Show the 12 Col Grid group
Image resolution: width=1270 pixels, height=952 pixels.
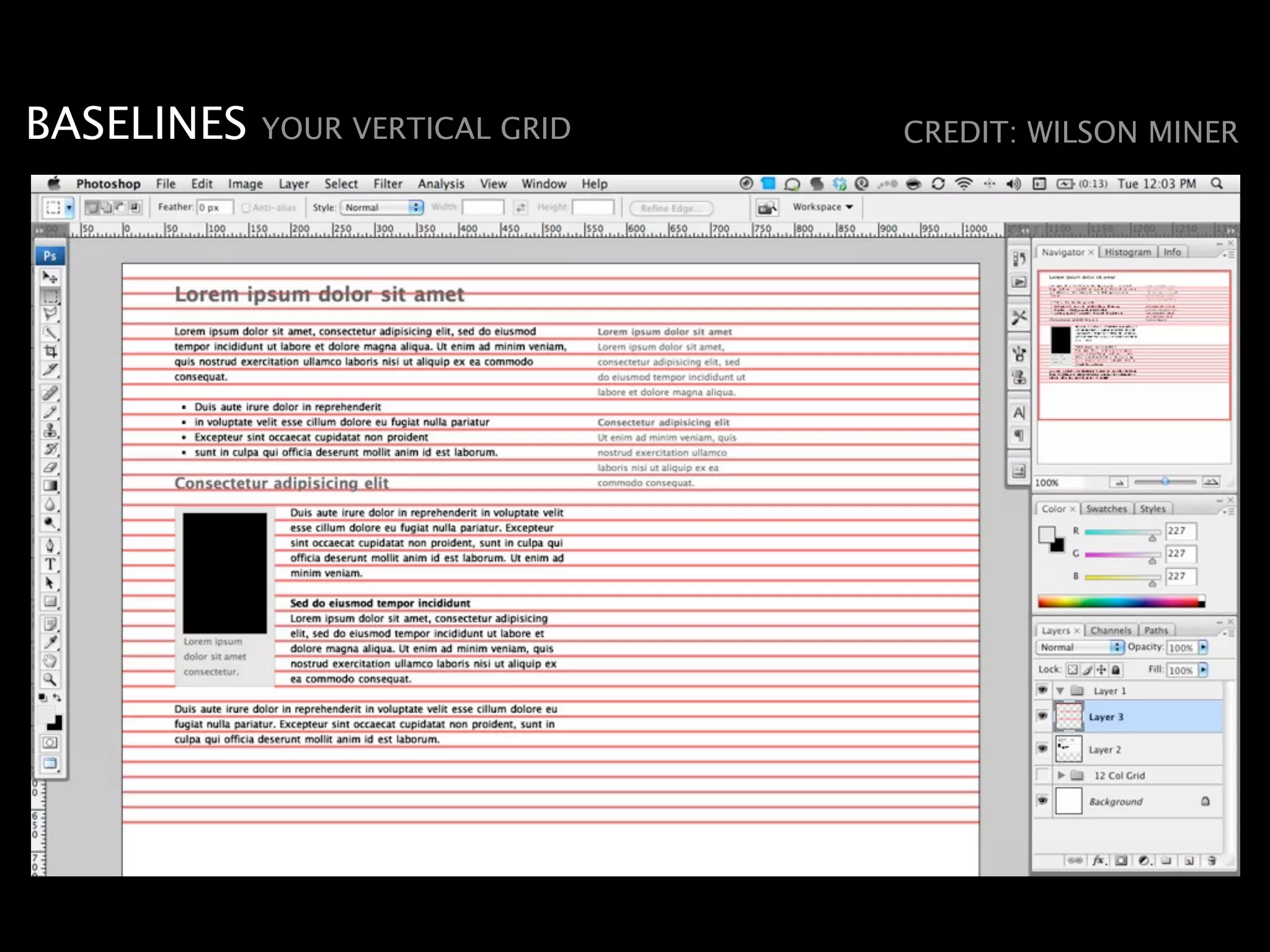[1042, 775]
